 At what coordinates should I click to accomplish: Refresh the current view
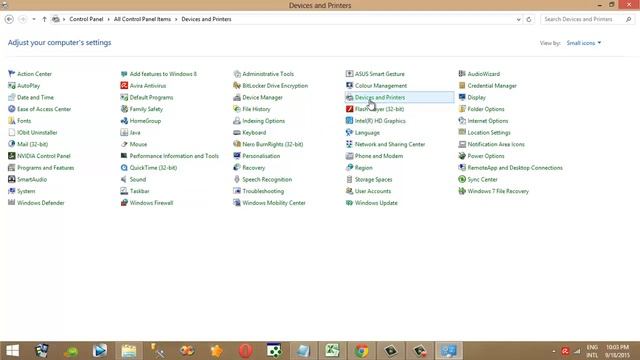coord(529,19)
